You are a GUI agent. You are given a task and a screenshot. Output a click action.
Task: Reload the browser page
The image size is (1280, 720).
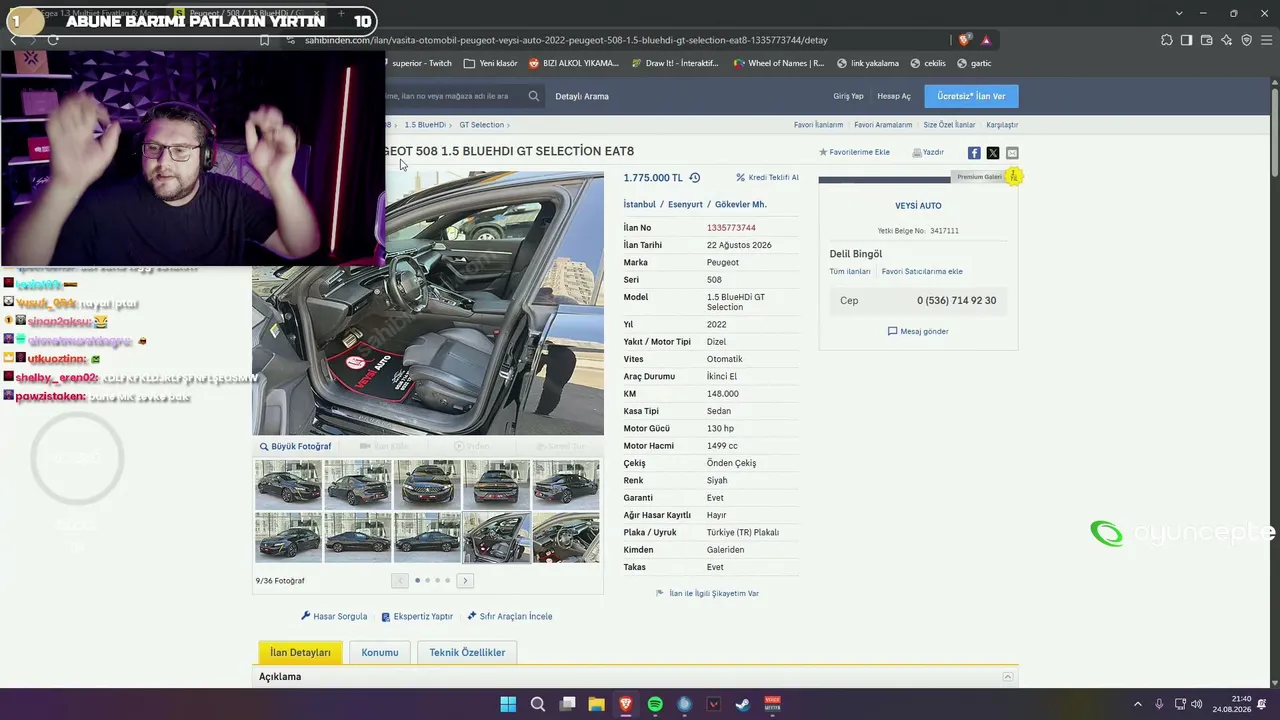[53, 40]
